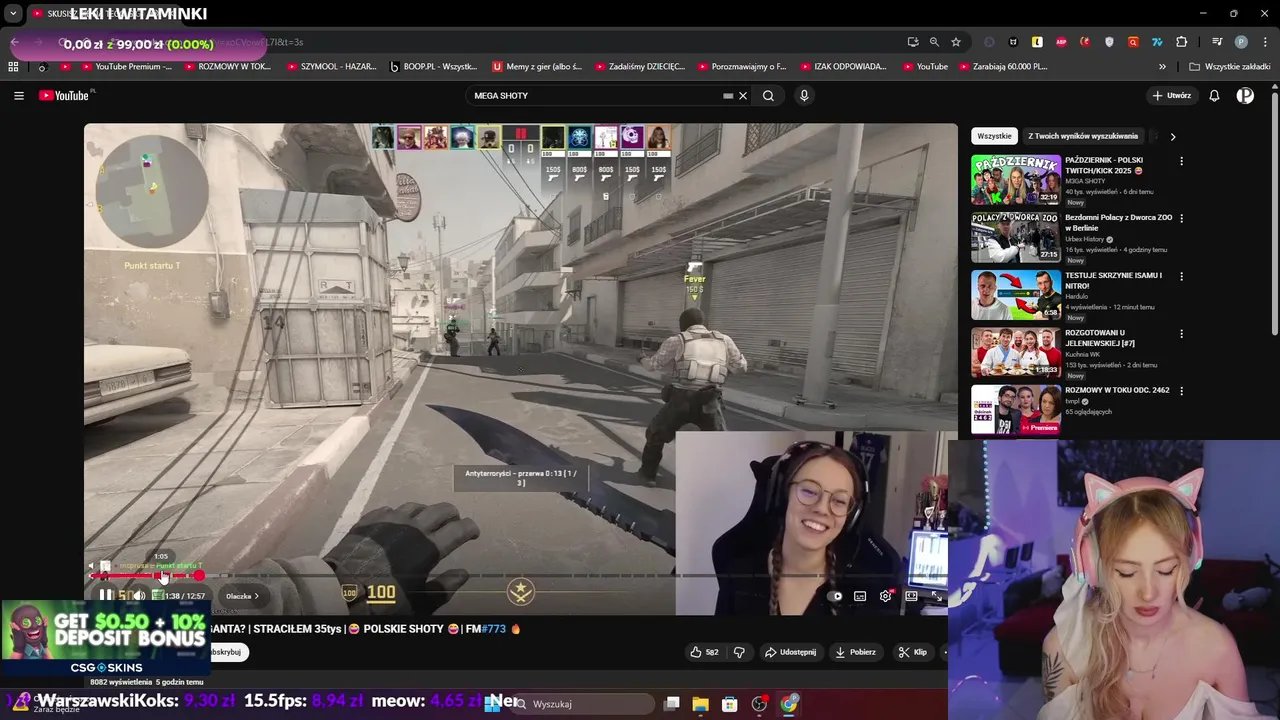Open Wszystkie zakładki bookmarks folder

1230,67
